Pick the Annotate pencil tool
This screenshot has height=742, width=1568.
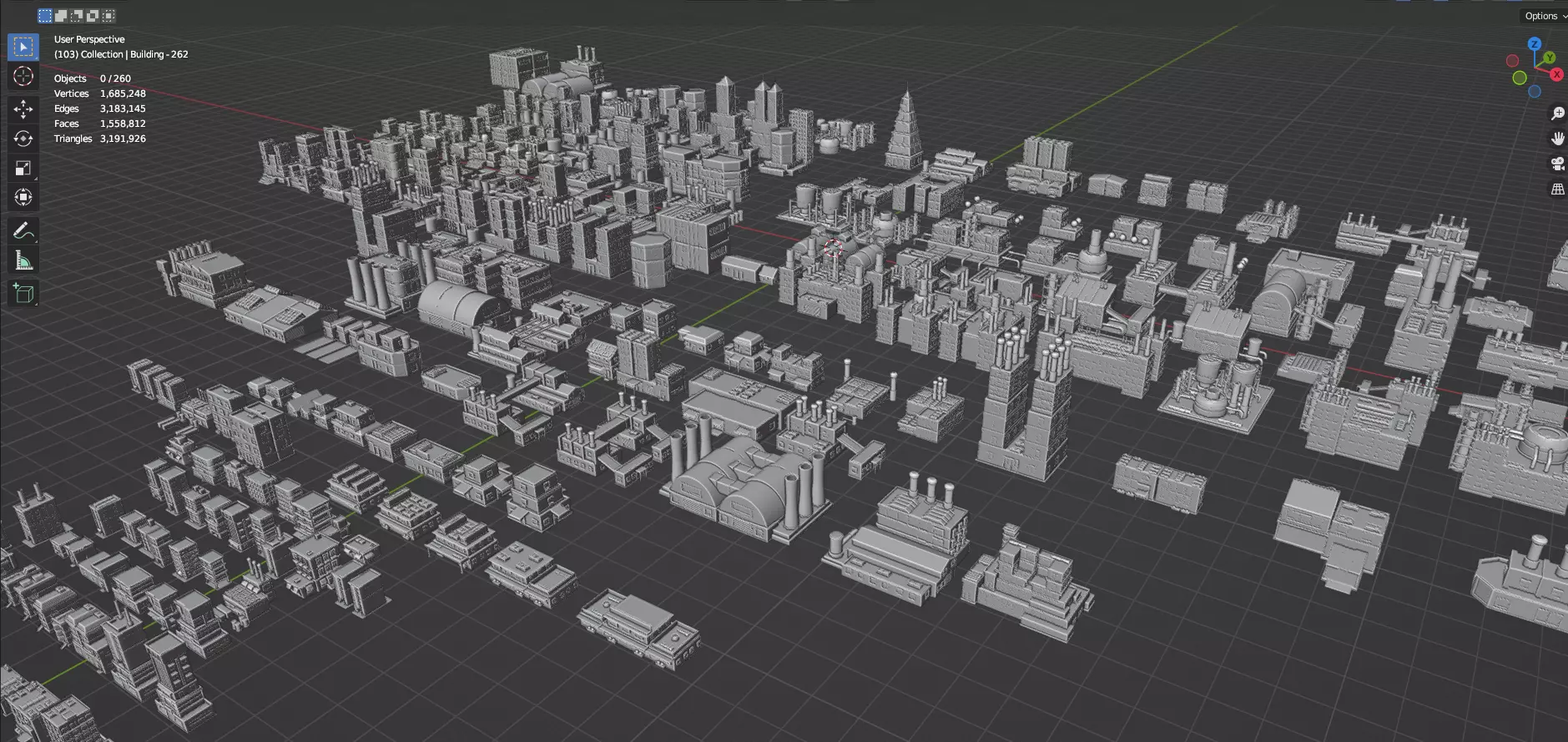(23, 231)
